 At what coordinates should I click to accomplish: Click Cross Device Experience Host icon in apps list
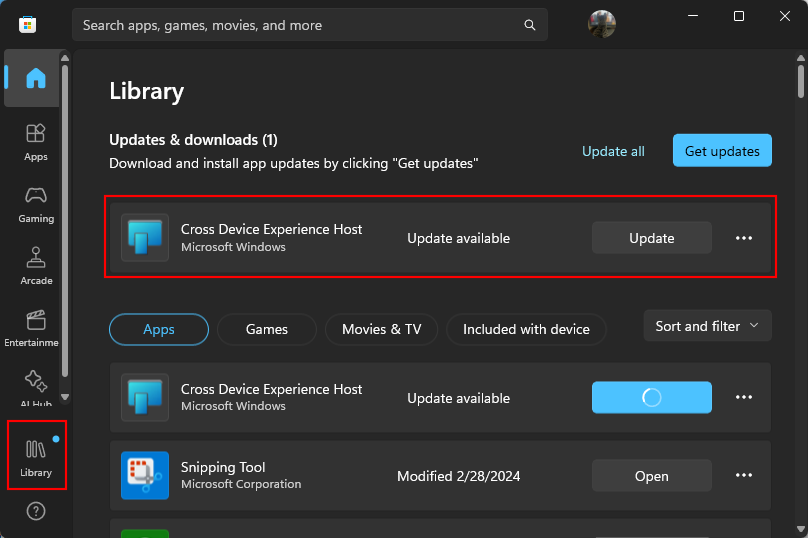145,397
